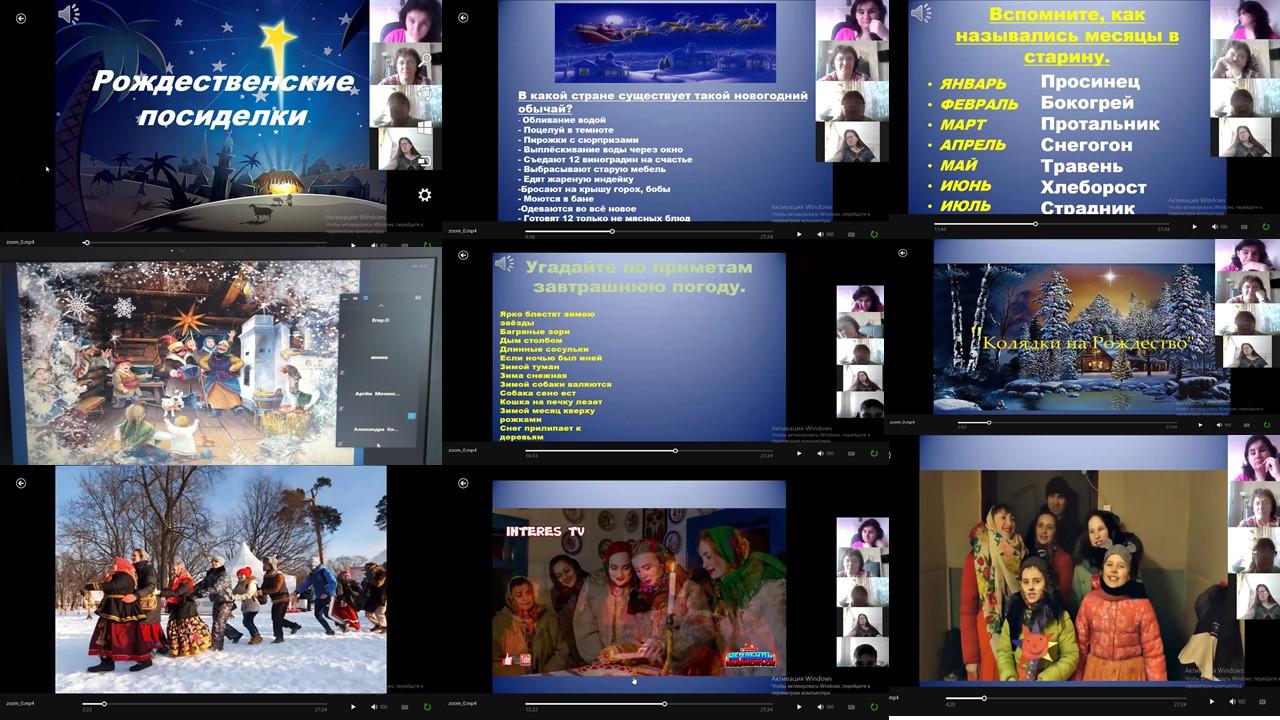Click seek handle in INTERES TV player

pyautogui.click(x=664, y=704)
